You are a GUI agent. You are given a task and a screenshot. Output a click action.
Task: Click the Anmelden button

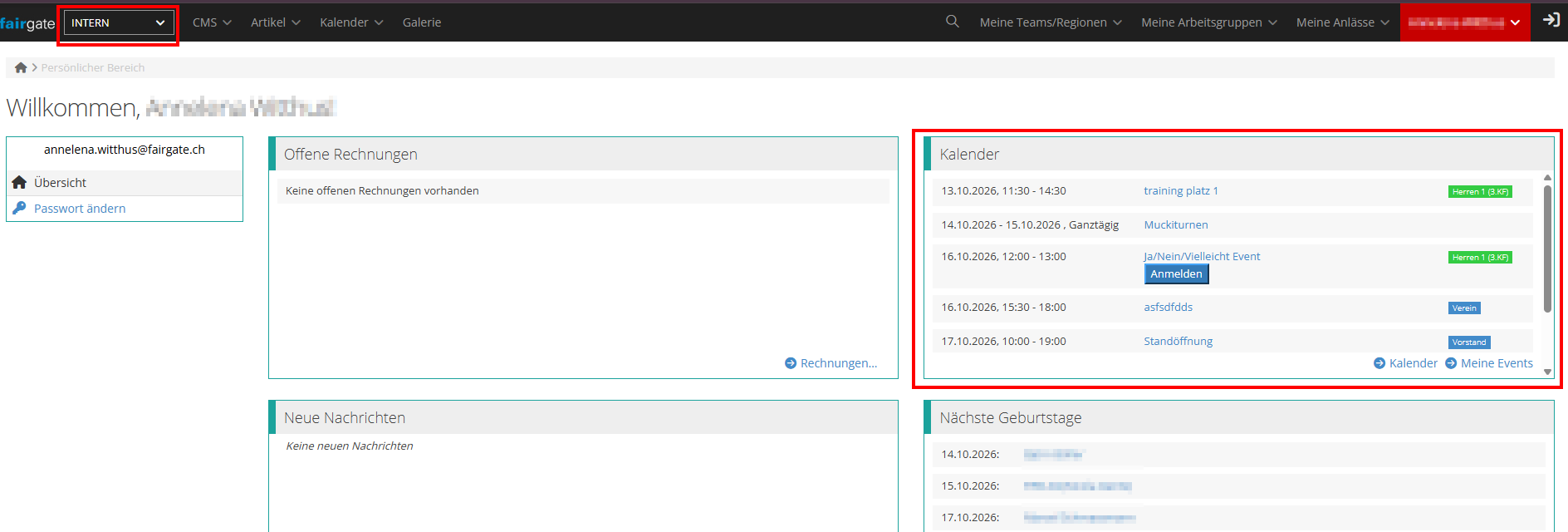pyautogui.click(x=1176, y=274)
